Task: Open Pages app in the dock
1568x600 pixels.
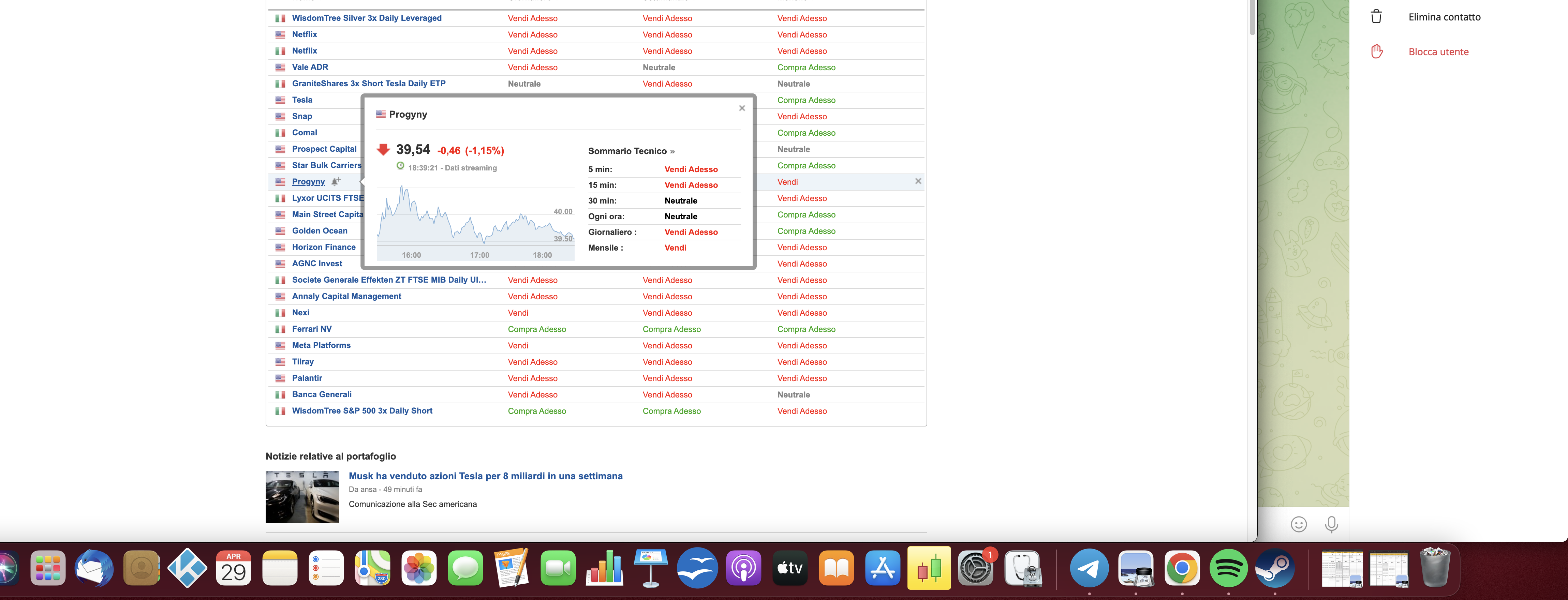Action: coord(512,568)
